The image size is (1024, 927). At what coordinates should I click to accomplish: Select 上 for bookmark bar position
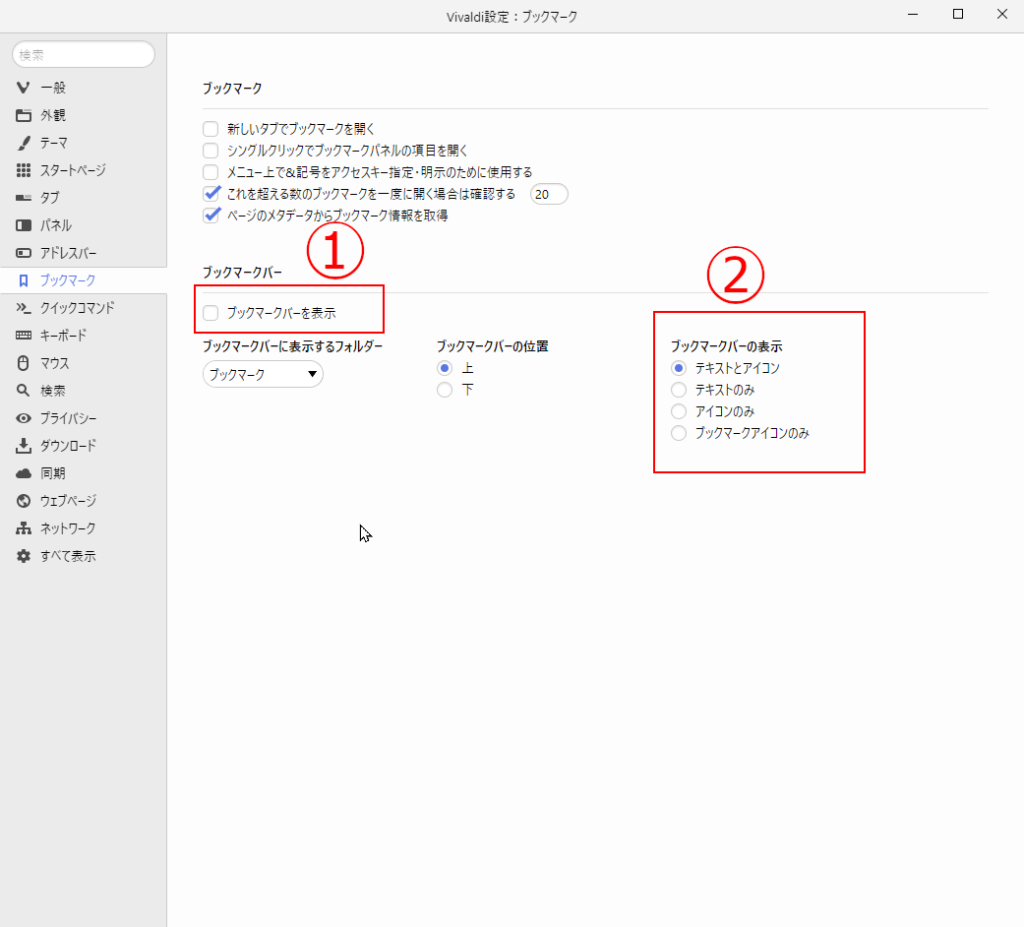[x=445, y=368]
